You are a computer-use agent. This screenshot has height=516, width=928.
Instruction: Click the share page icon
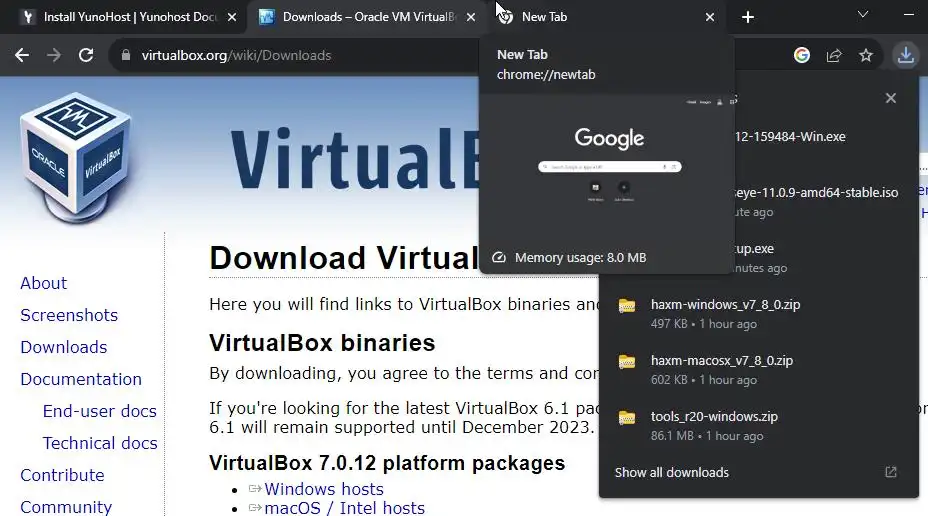834,55
